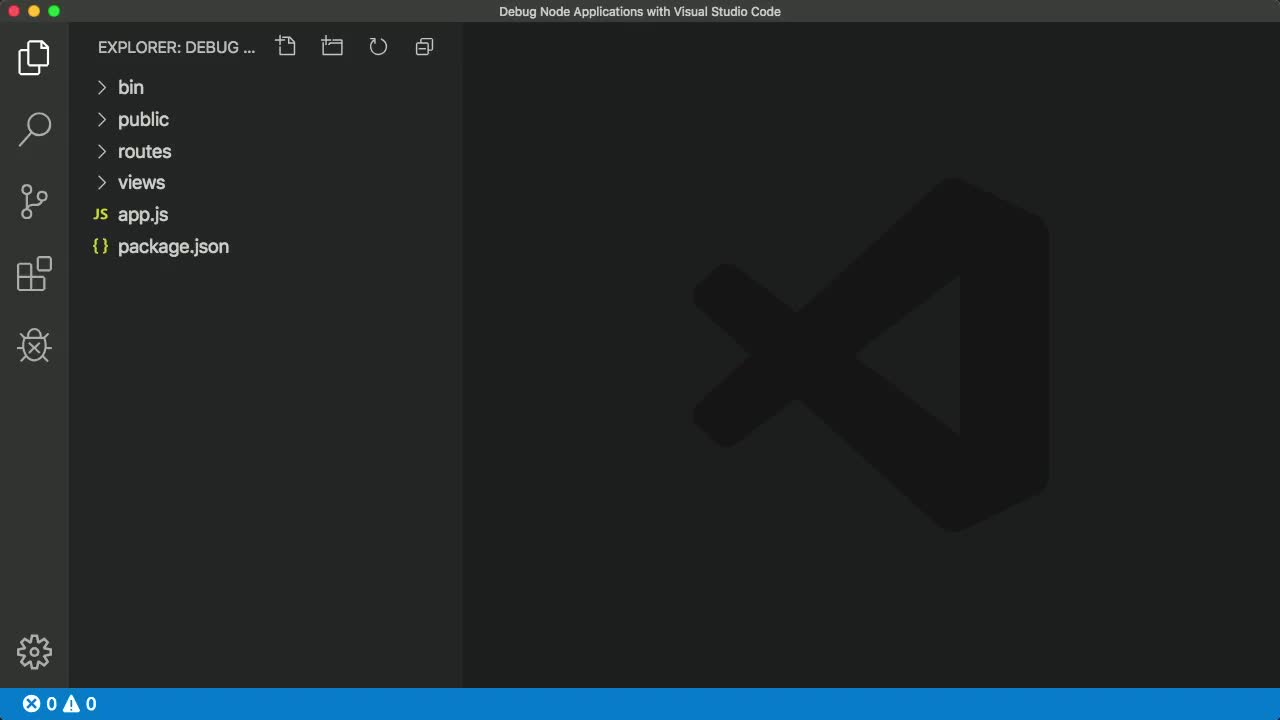Refresh the Explorer file tree

pos(378,46)
